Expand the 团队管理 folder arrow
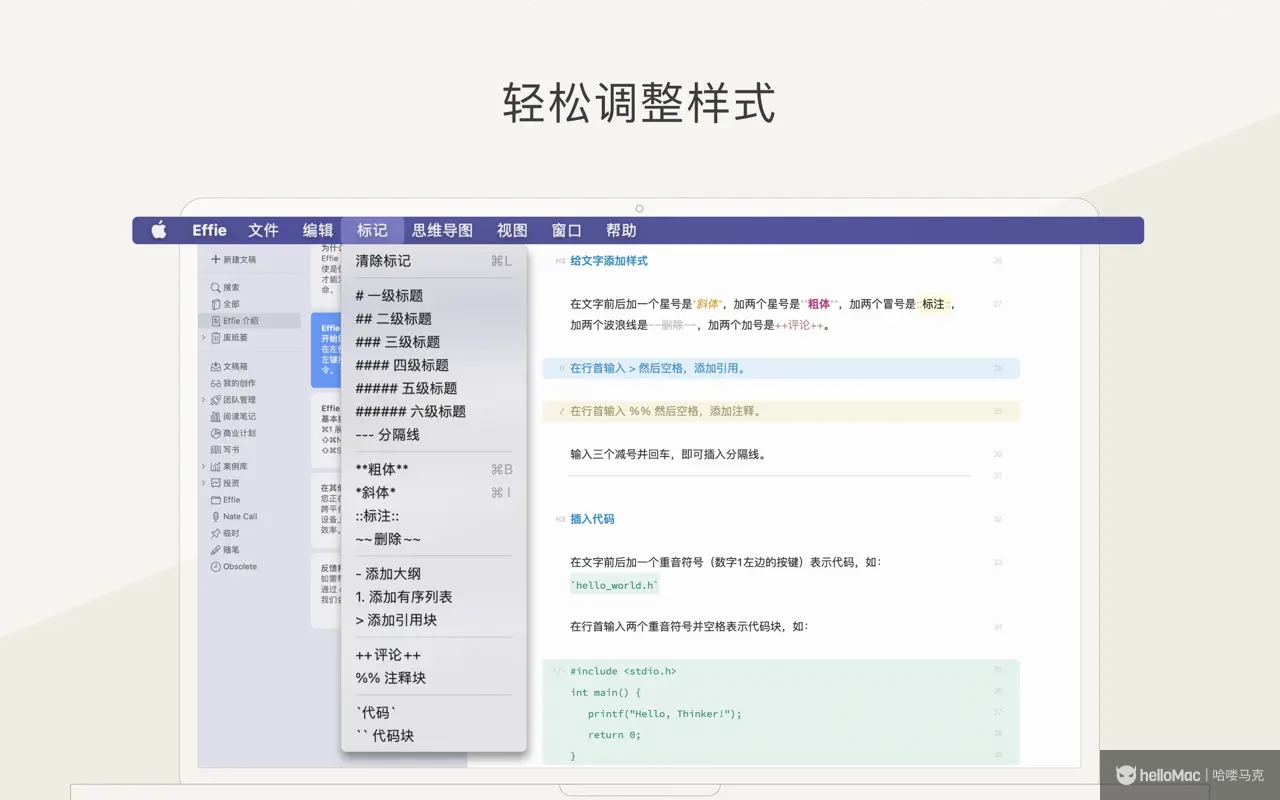Image resolution: width=1280 pixels, height=800 pixels. 204,400
